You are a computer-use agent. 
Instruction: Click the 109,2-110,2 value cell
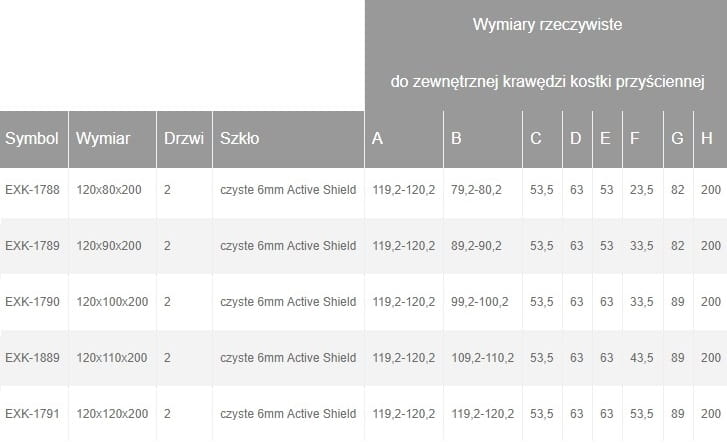pos(482,357)
